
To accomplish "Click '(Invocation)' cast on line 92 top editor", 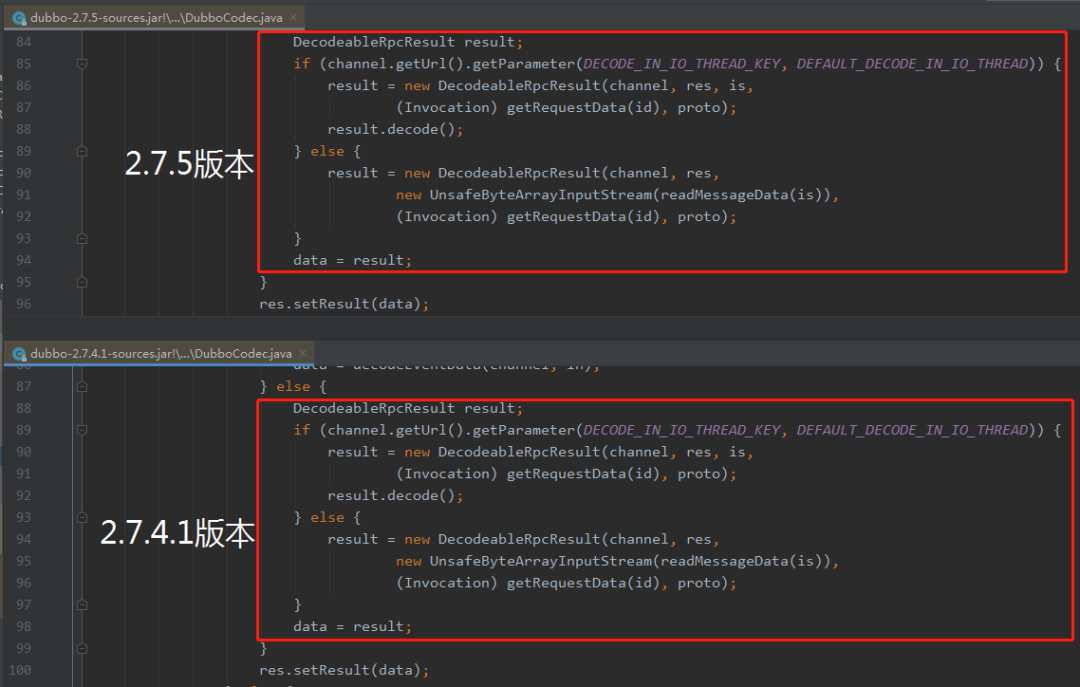I will coord(446,216).
